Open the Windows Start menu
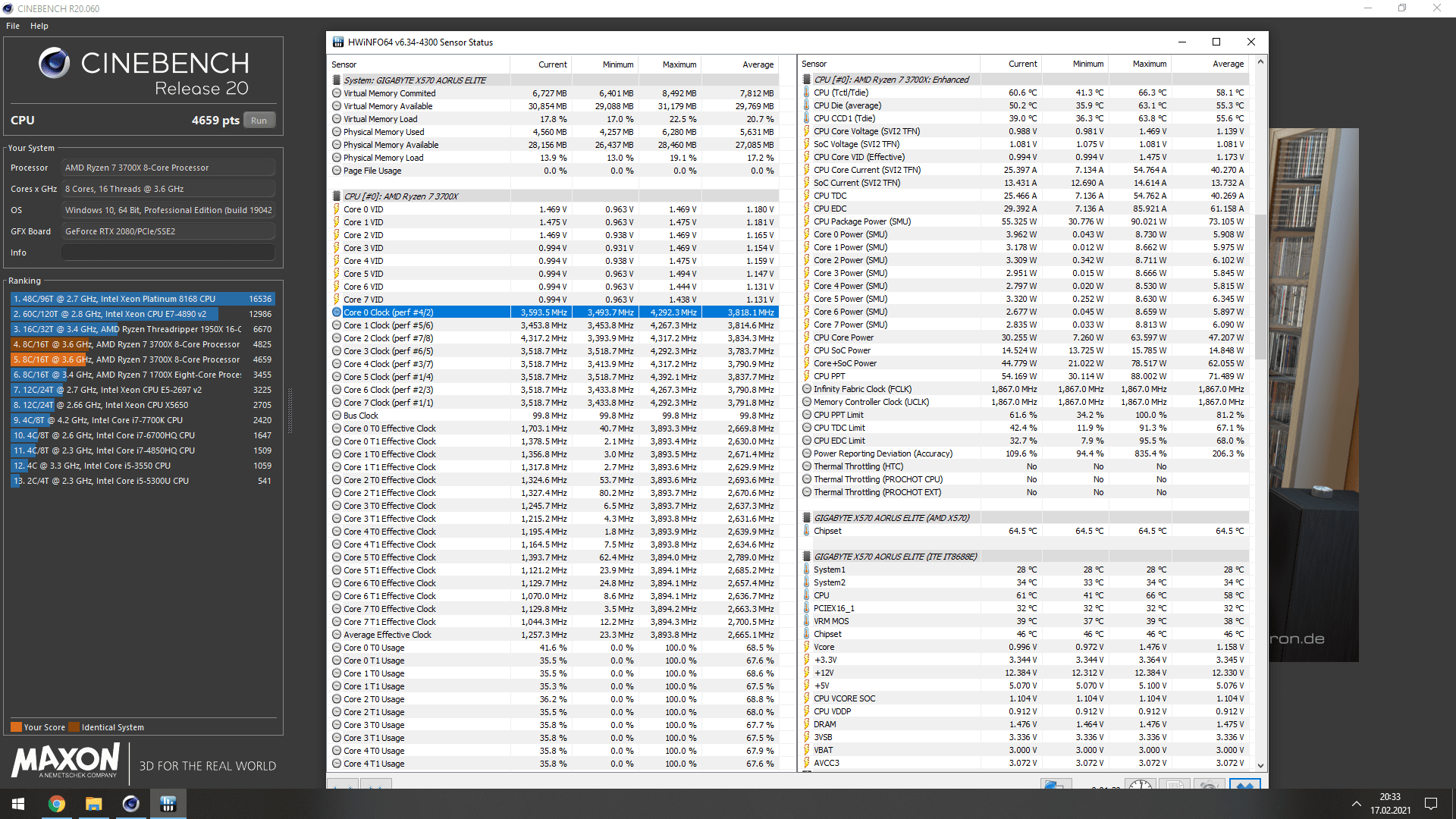Screen dimensions: 1456x819 point(18,804)
